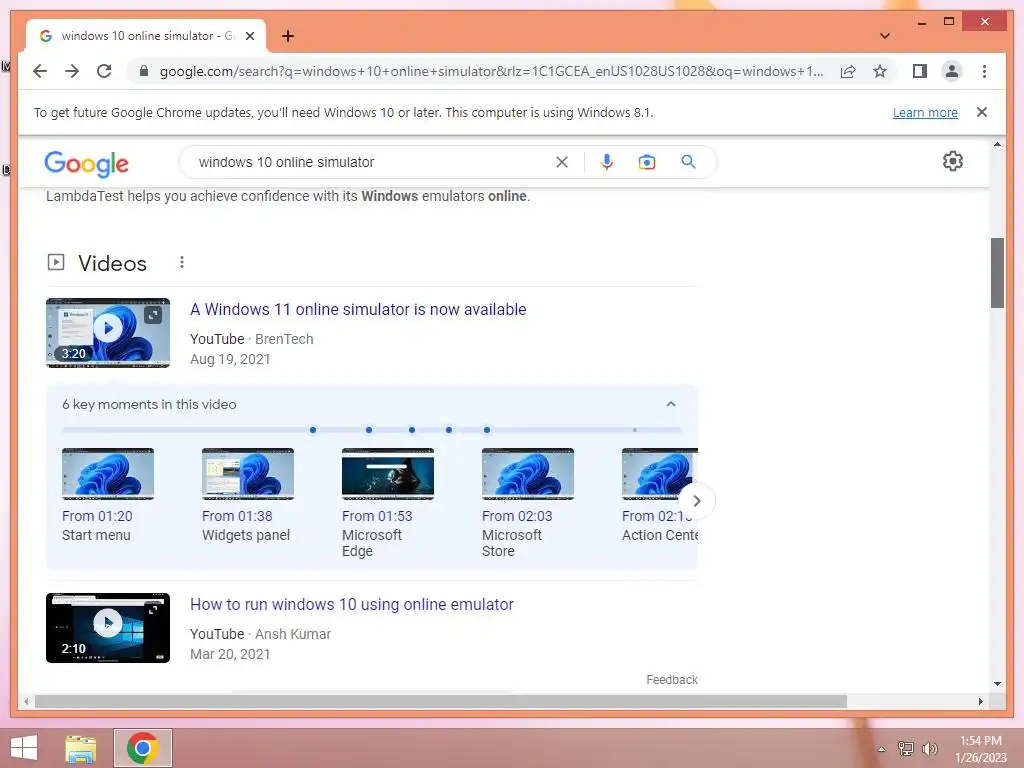Screen dimensions: 1024x768
Task: Open File Explorer from the taskbar
Action: 81,748
